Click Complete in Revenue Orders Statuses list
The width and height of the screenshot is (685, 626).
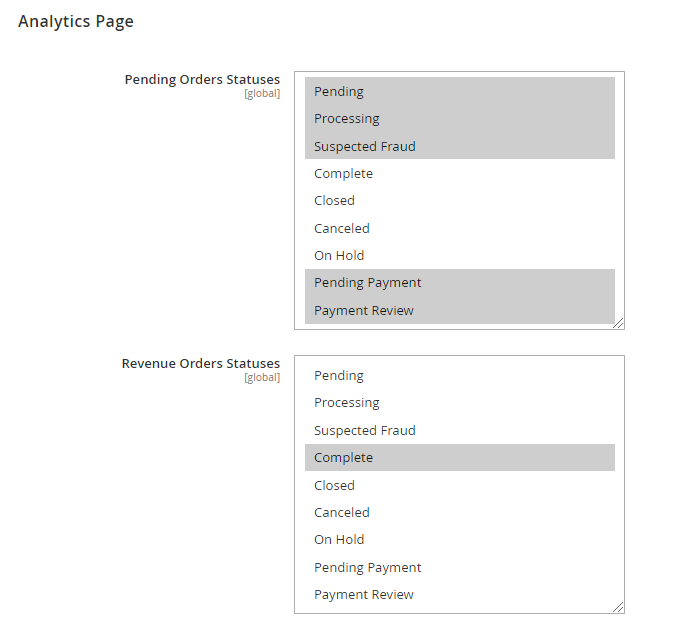[343, 458]
